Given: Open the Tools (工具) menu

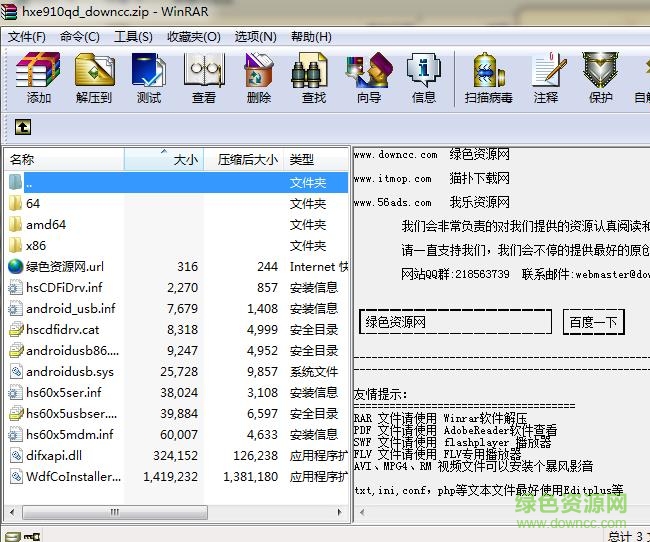Looking at the screenshot, I should coord(133,37).
